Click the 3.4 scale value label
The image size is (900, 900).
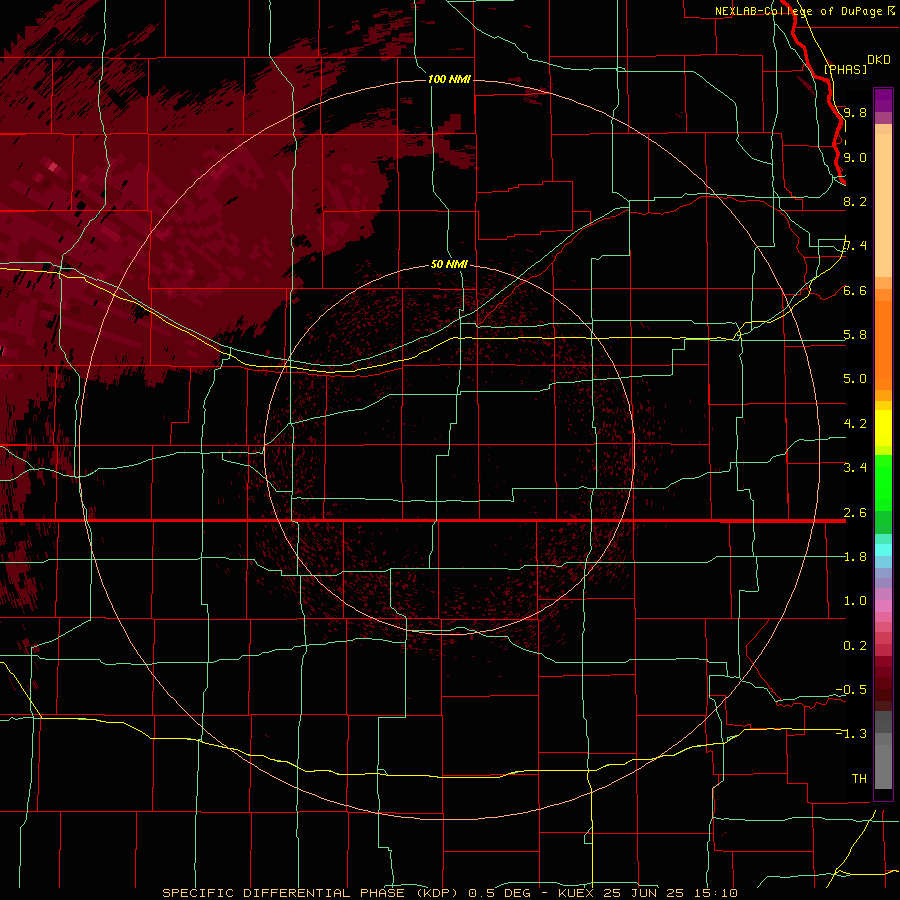click(855, 468)
